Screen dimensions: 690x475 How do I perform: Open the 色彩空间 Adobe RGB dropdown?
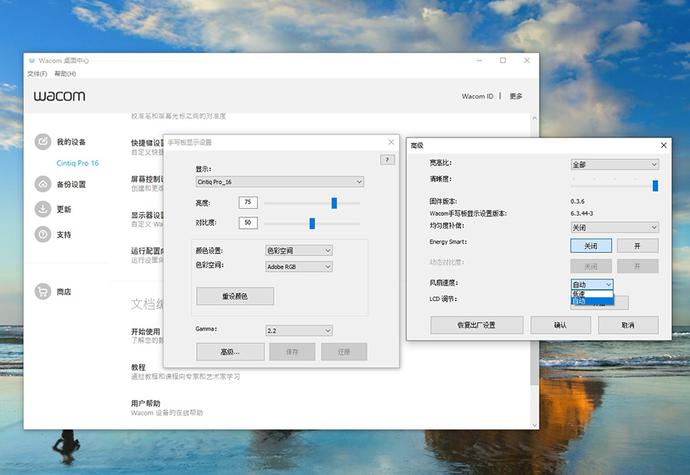point(299,266)
